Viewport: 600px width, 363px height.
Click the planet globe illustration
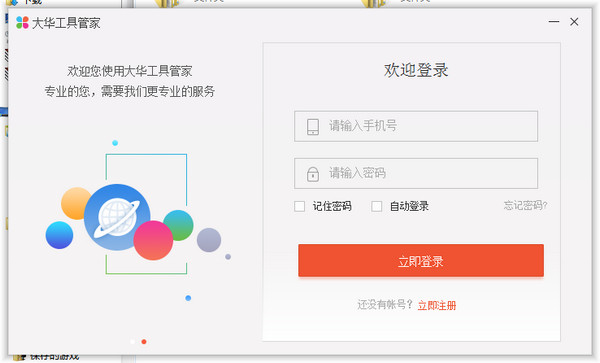pyautogui.click(x=117, y=217)
